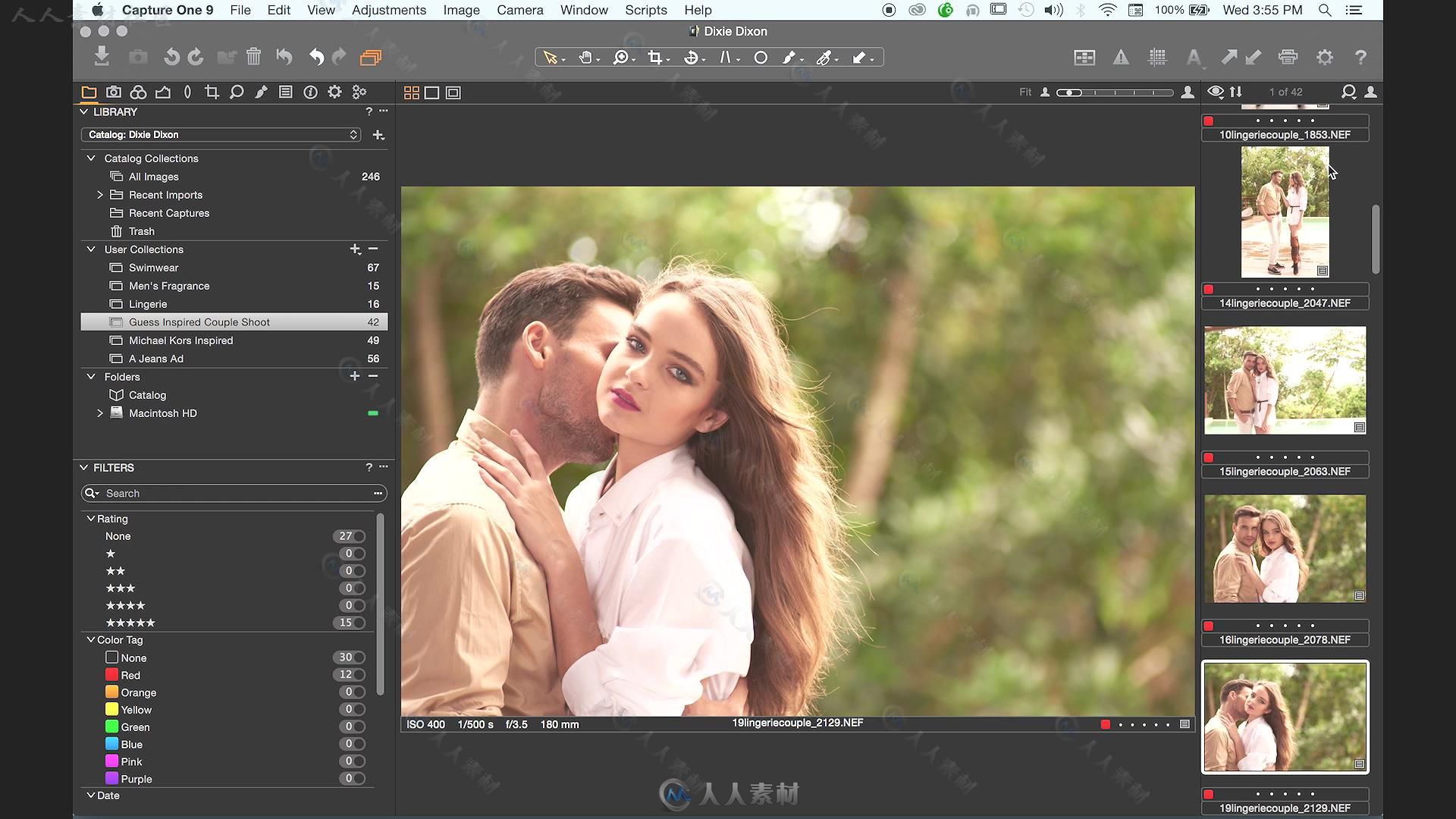Click the browser sort order arrows icon
The width and height of the screenshot is (1456, 819).
click(x=1236, y=92)
